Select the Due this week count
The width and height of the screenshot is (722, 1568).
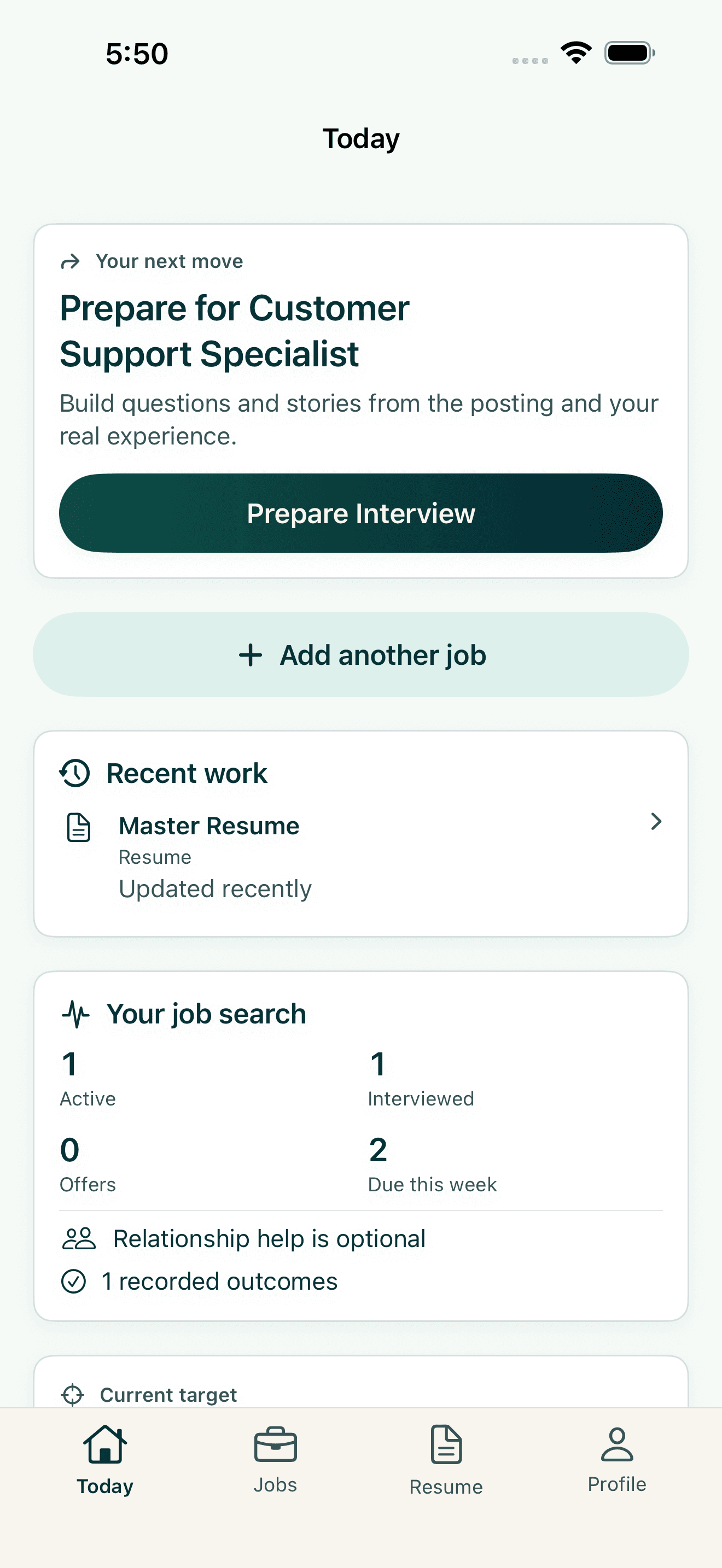(378, 1150)
